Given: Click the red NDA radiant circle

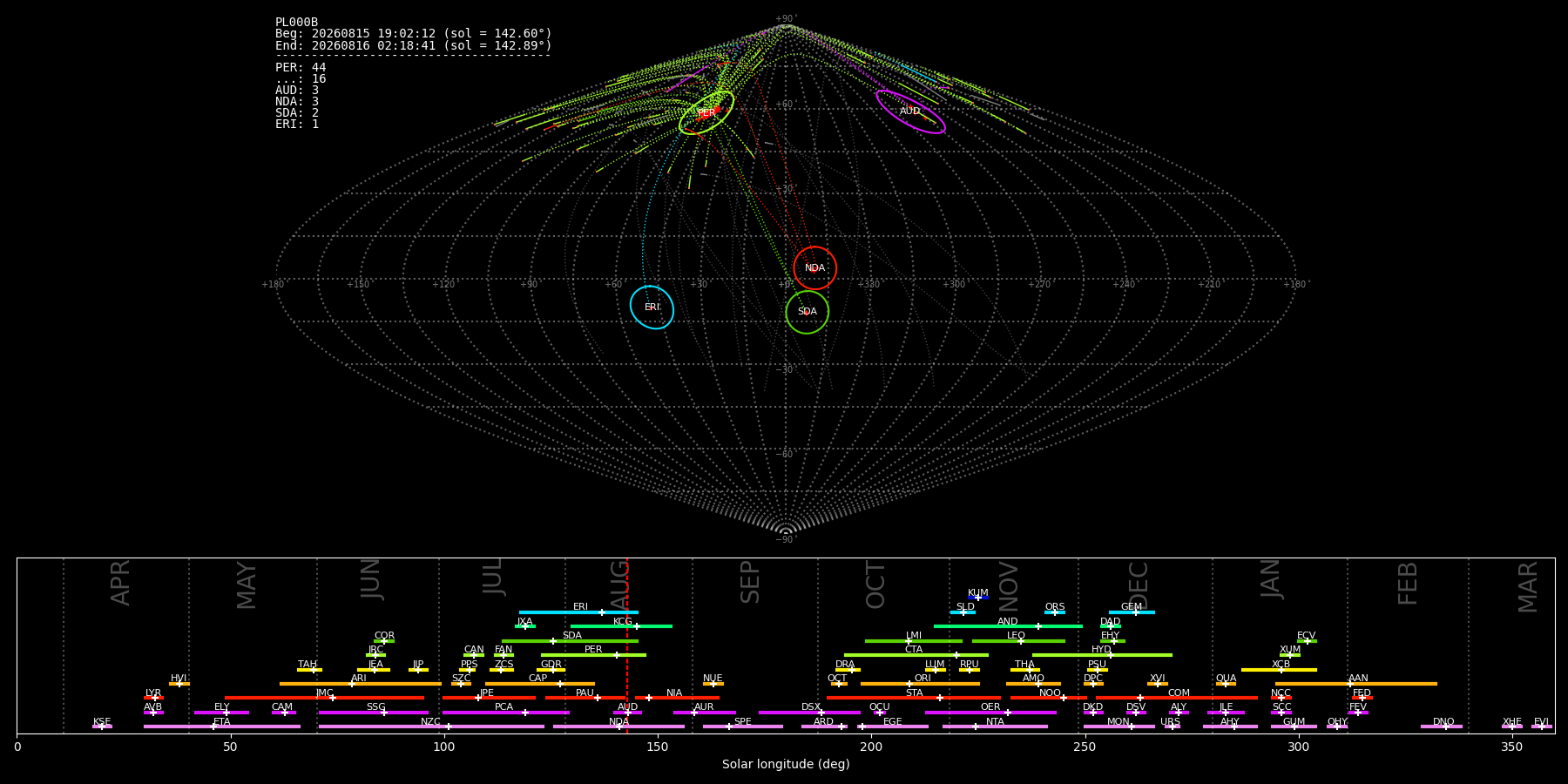Looking at the screenshot, I should (x=814, y=268).
